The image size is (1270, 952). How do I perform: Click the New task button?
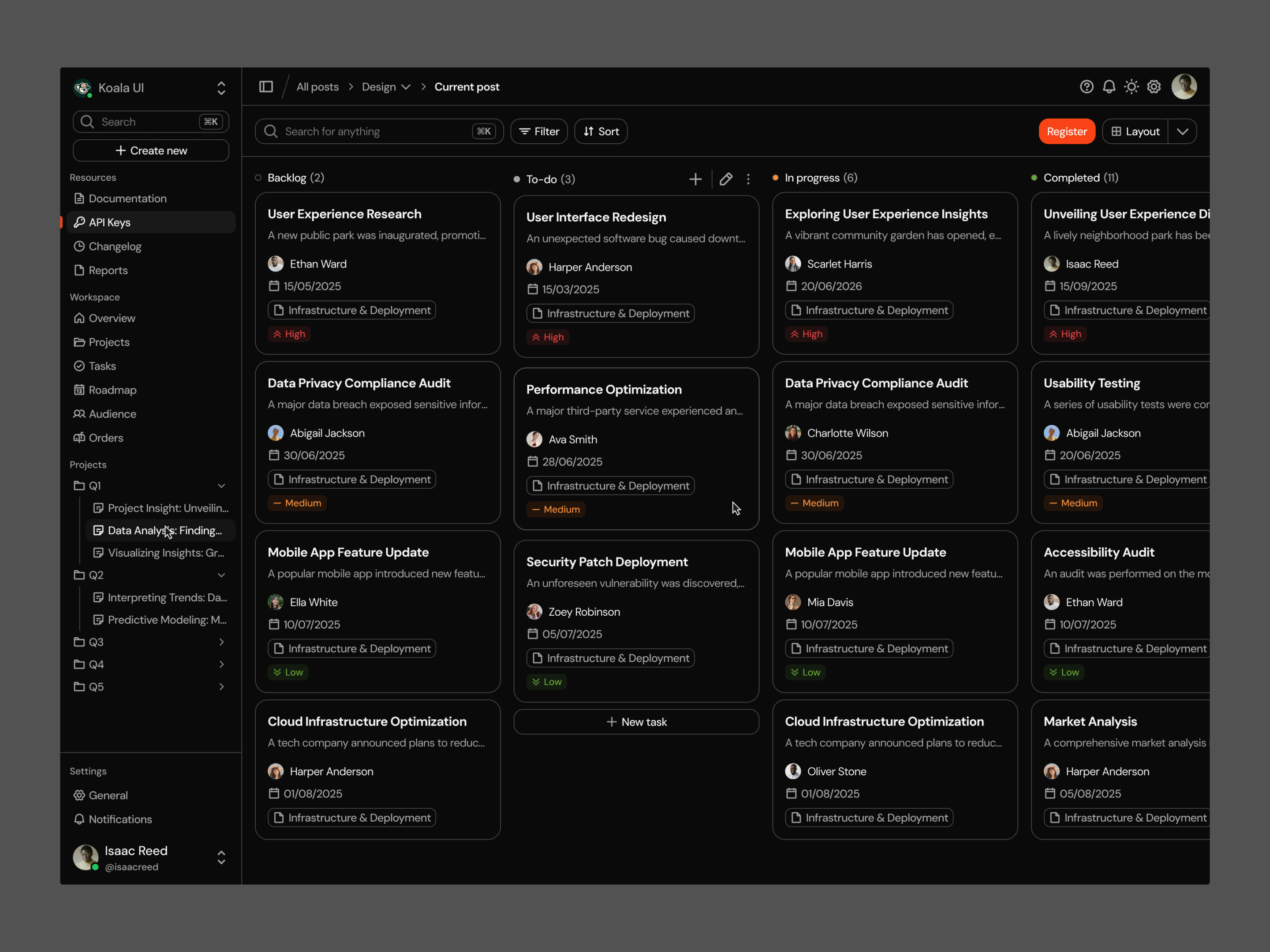point(636,722)
